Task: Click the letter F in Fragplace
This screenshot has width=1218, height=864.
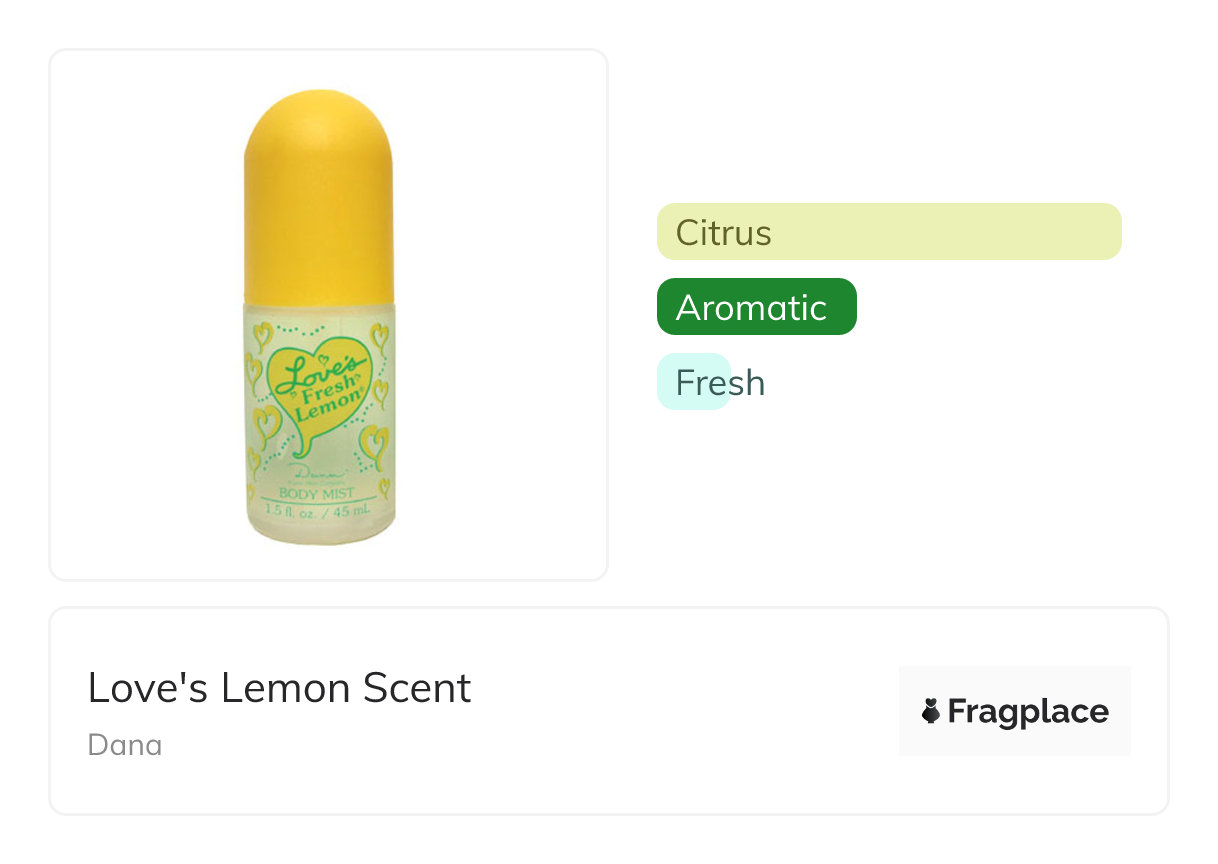Action: tap(958, 711)
